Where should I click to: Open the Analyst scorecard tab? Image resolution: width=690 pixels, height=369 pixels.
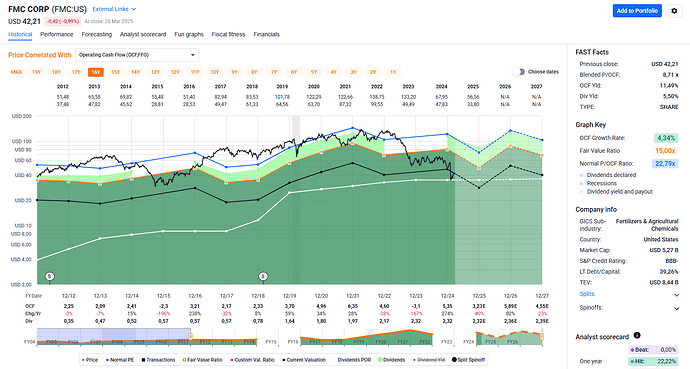[x=143, y=34]
